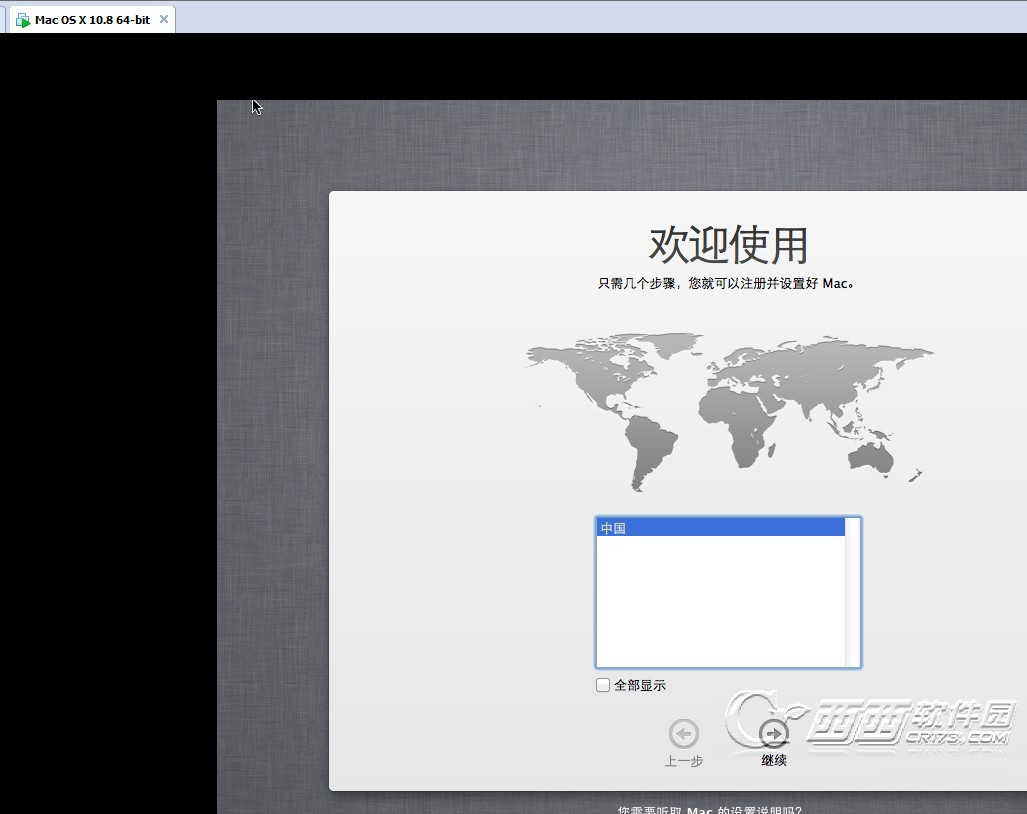This screenshot has height=814, width=1027.
Task: Switch to the Mac OS X 10.8 64-bit tab
Action: [x=92, y=20]
